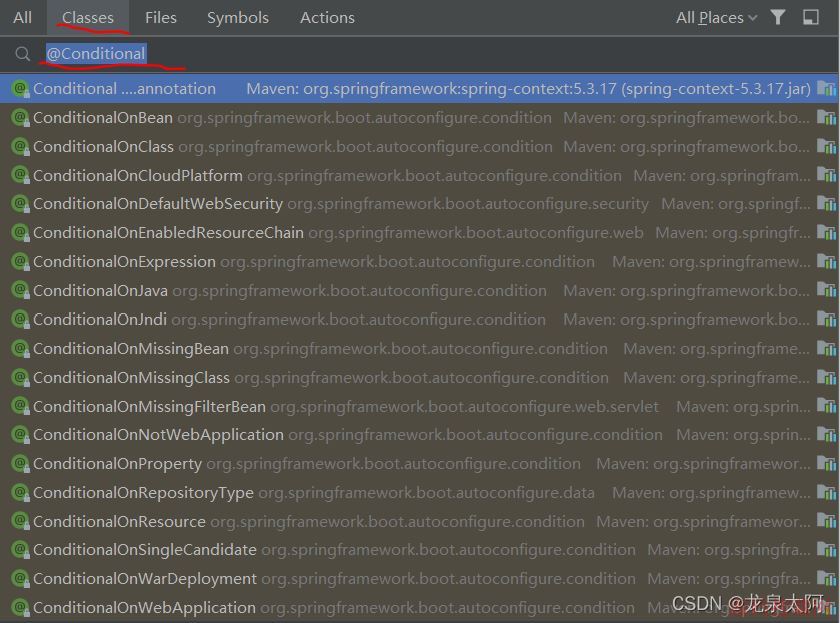Switch to the Files tab
The height and width of the screenshot is (623, 840).
tap(160, 17)
